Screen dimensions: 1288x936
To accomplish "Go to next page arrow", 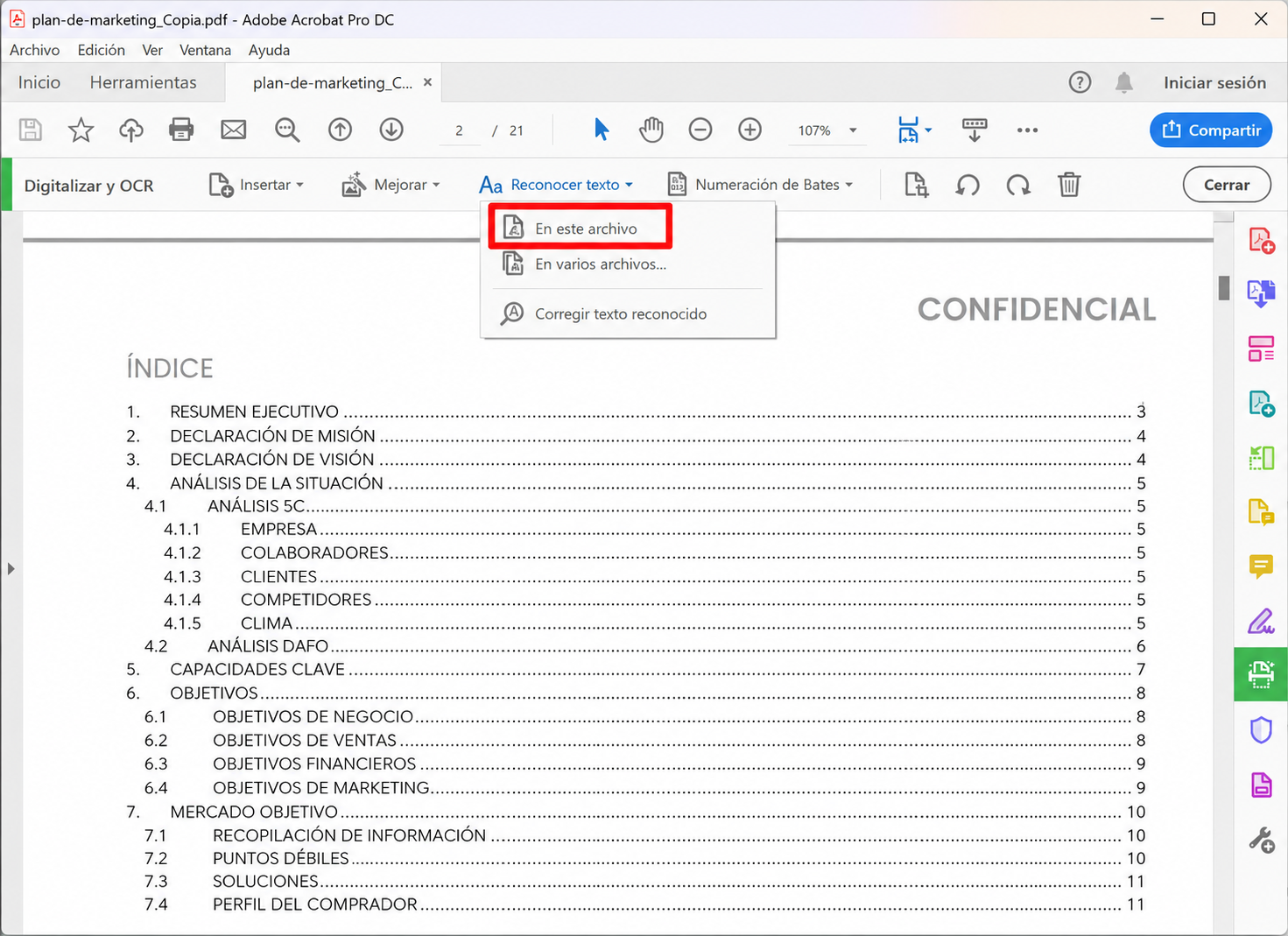I will tap(391, 130).
